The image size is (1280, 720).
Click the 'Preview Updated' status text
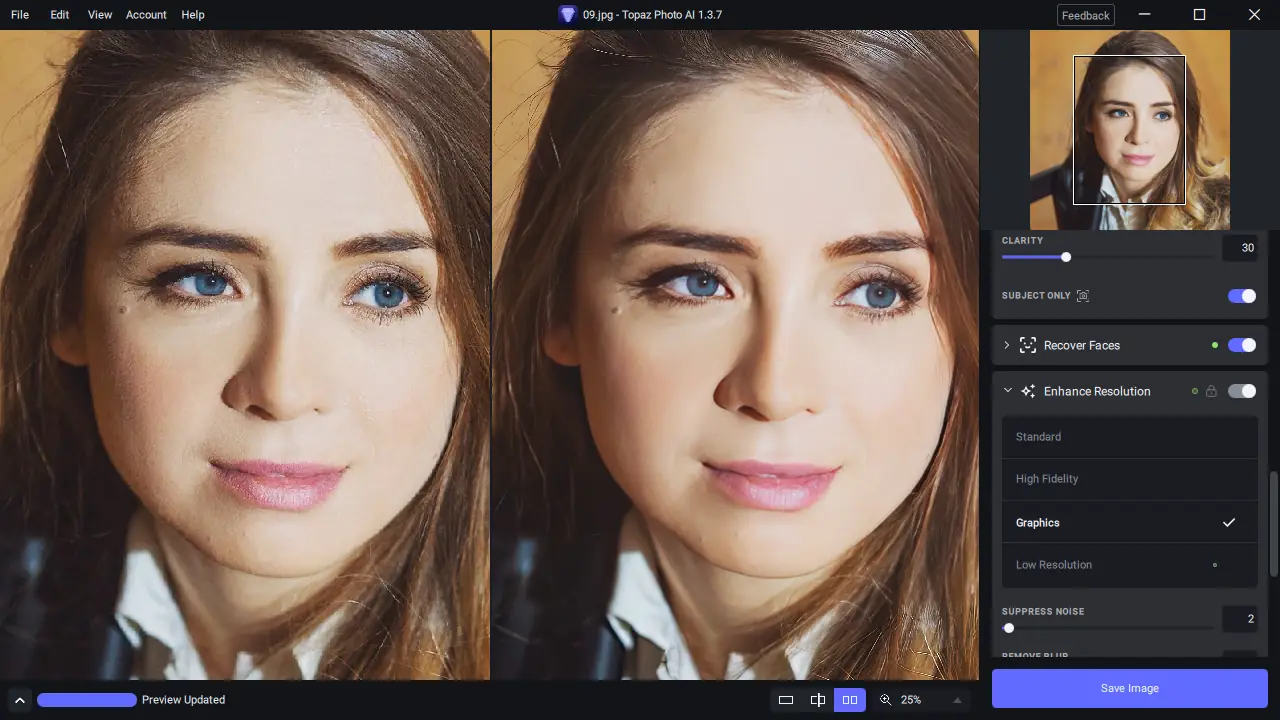coord(184,700)
